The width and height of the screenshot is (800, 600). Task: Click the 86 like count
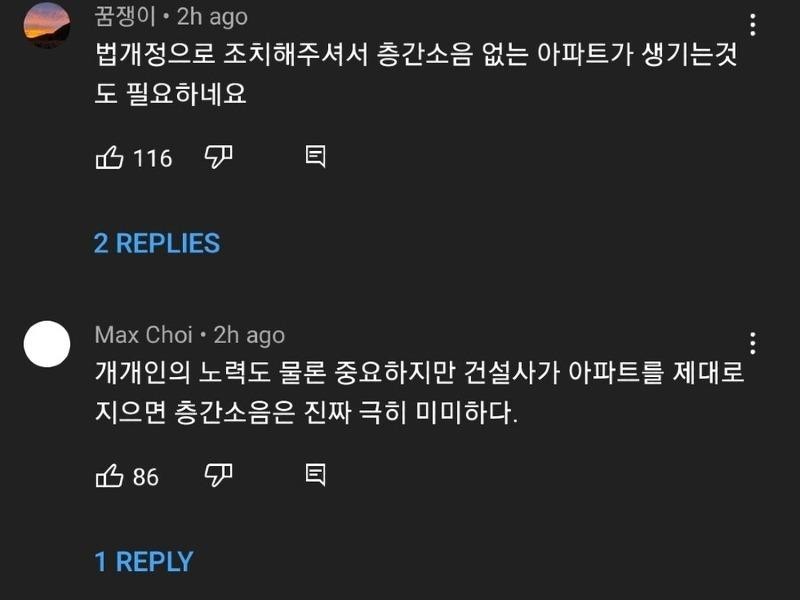pyautogui.click(x=146, y=477)
